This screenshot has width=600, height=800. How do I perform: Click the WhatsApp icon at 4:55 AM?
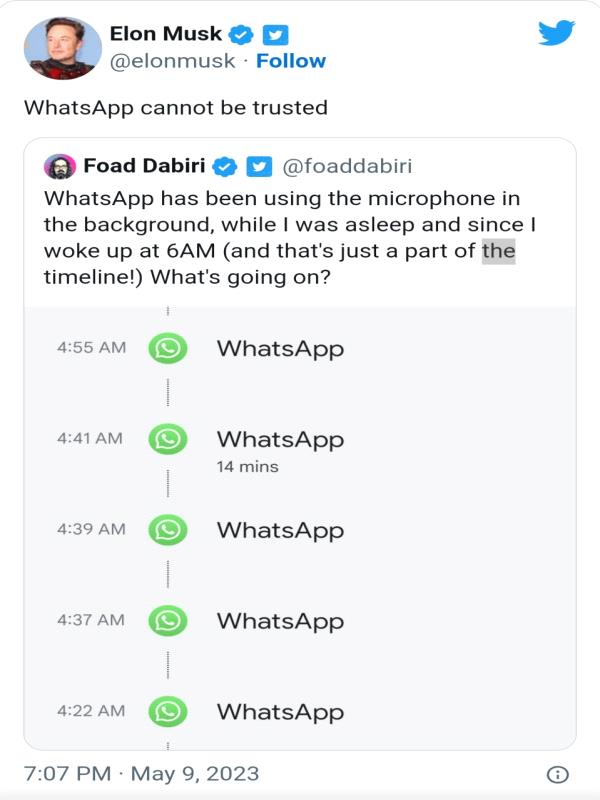[168, 348]
